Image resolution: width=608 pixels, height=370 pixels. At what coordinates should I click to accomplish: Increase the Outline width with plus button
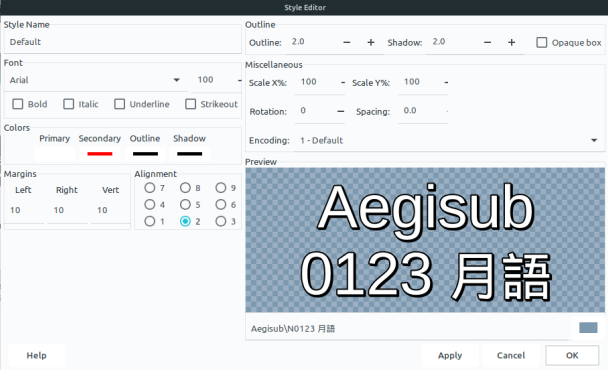tap(371, 42)
